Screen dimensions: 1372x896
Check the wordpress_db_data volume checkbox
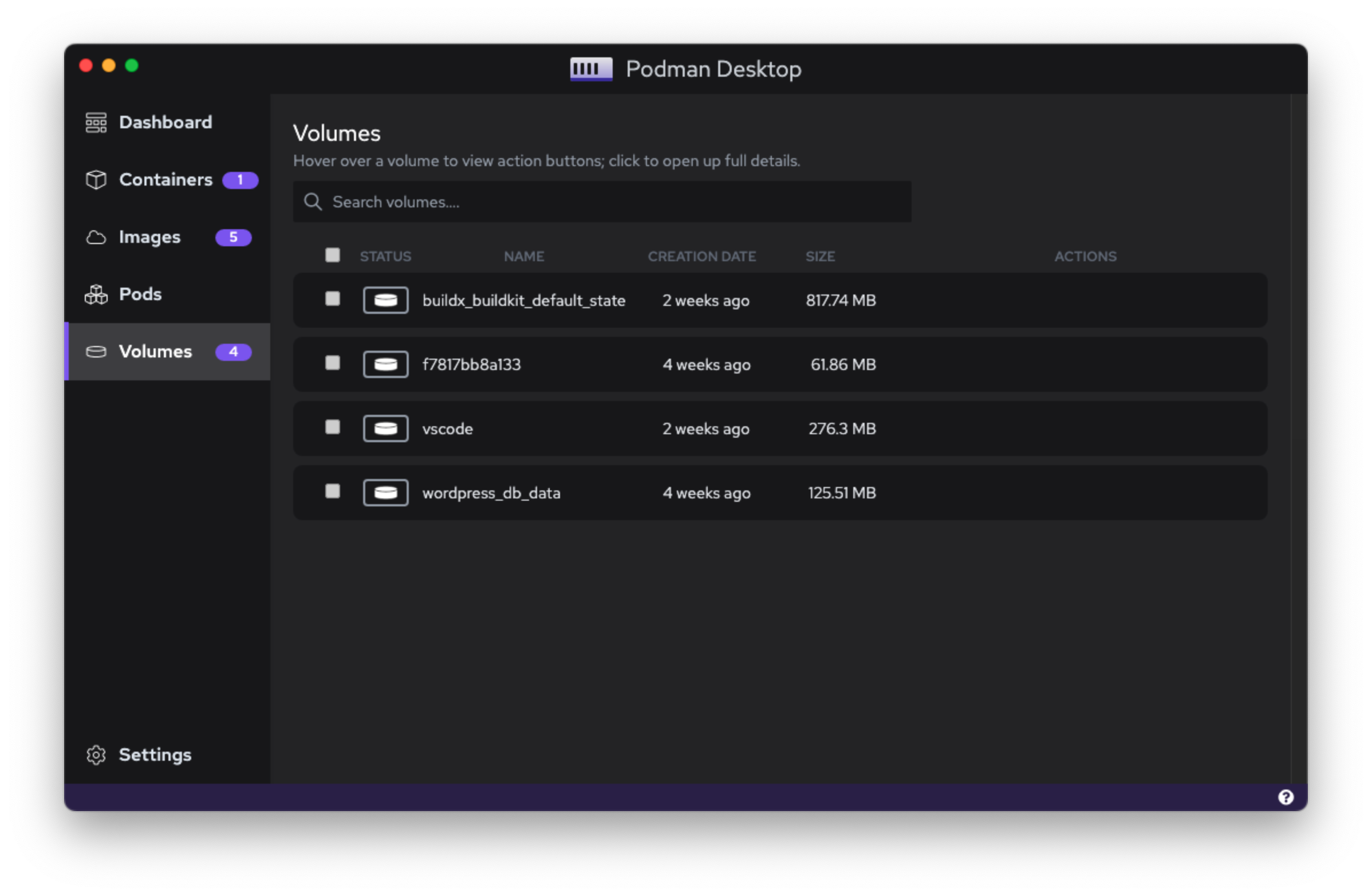click(332, 492)
